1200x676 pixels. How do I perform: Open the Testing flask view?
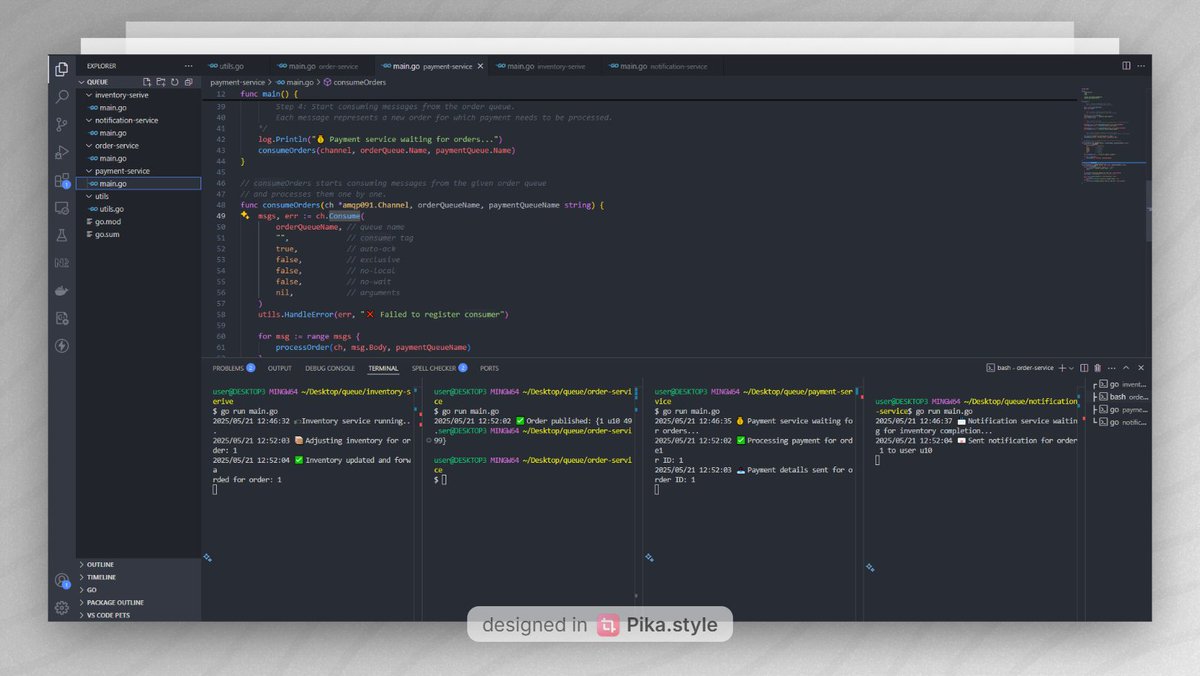tap(62, 235)
